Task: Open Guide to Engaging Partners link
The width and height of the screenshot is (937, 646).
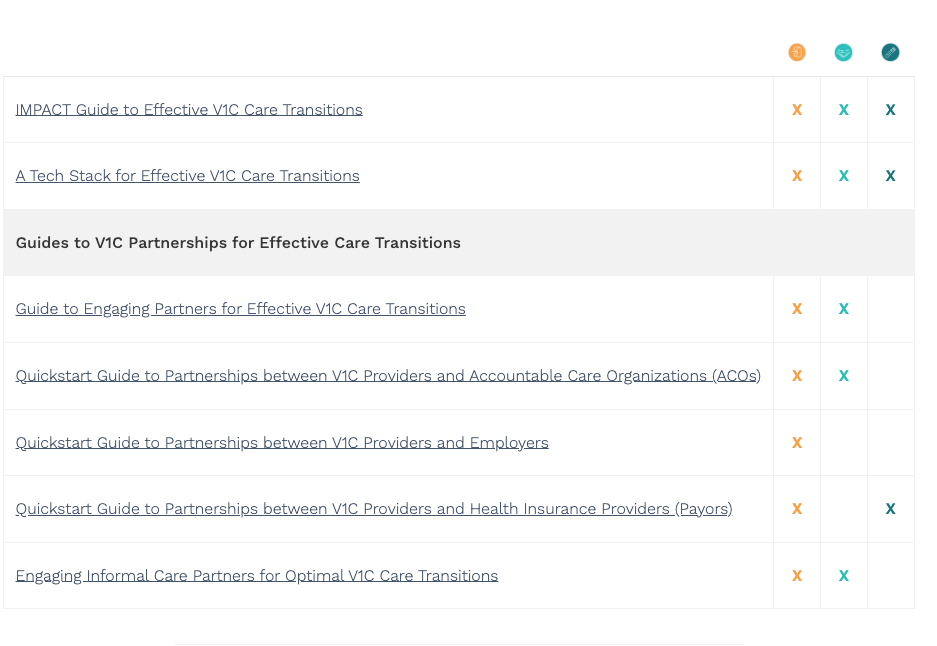Action: (240, 309)
